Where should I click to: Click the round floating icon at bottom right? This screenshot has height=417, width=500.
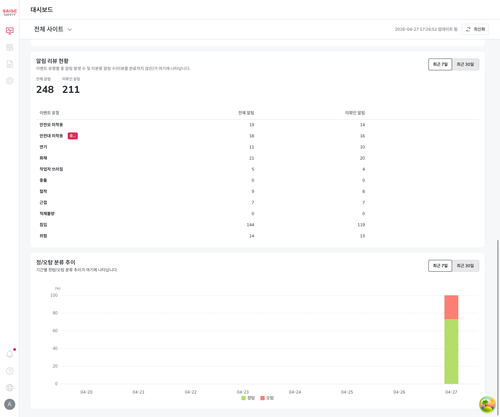coord(487,404)
